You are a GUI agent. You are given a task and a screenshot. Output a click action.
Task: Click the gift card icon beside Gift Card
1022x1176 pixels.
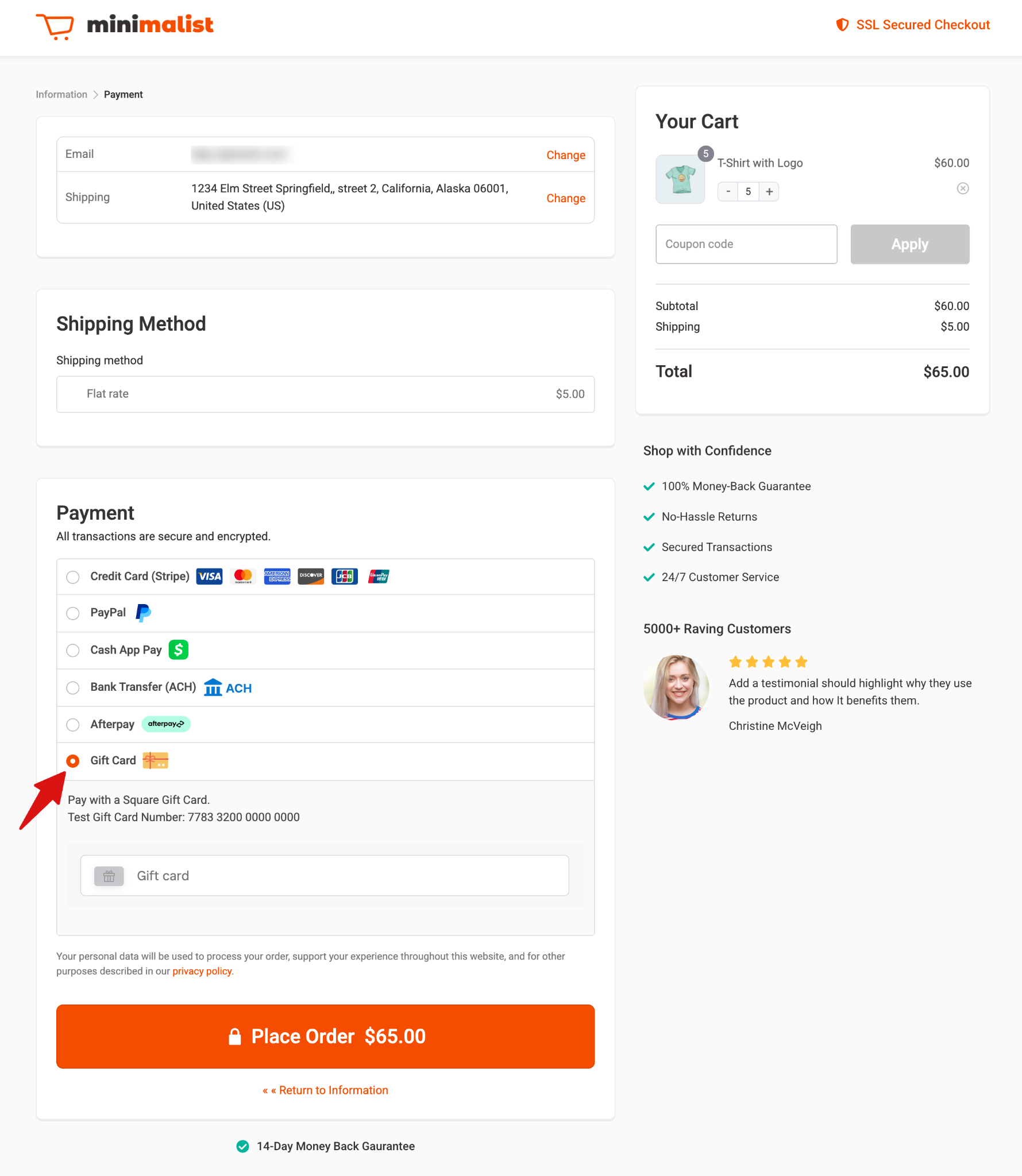coord(155,760)
